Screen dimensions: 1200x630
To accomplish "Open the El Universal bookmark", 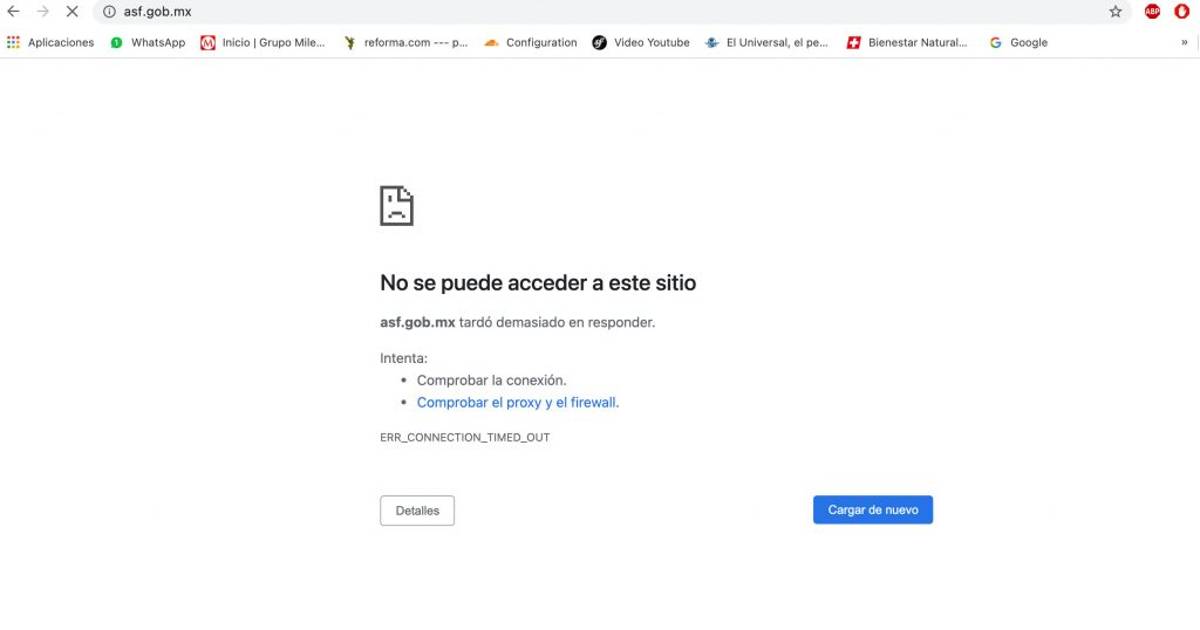I will coord(767,43).
